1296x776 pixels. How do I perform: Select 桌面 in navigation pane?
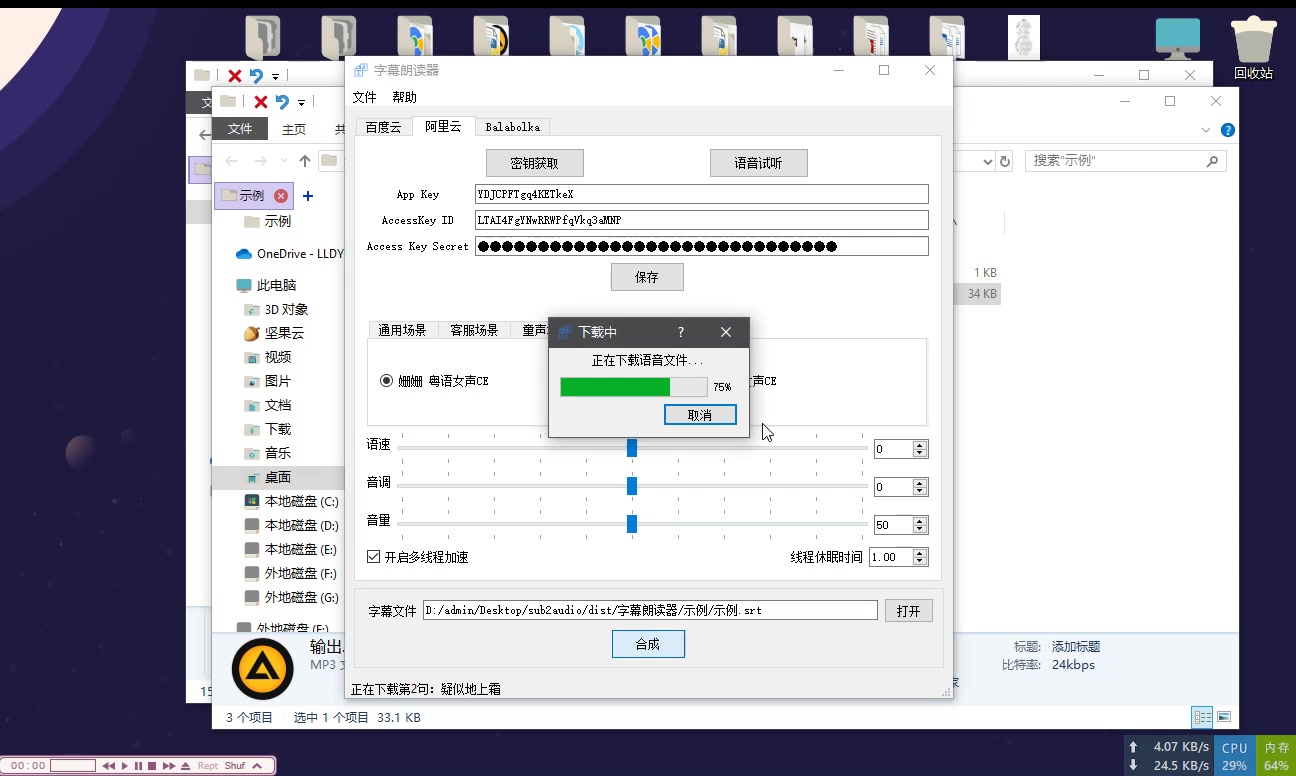(x=268, y=477)
